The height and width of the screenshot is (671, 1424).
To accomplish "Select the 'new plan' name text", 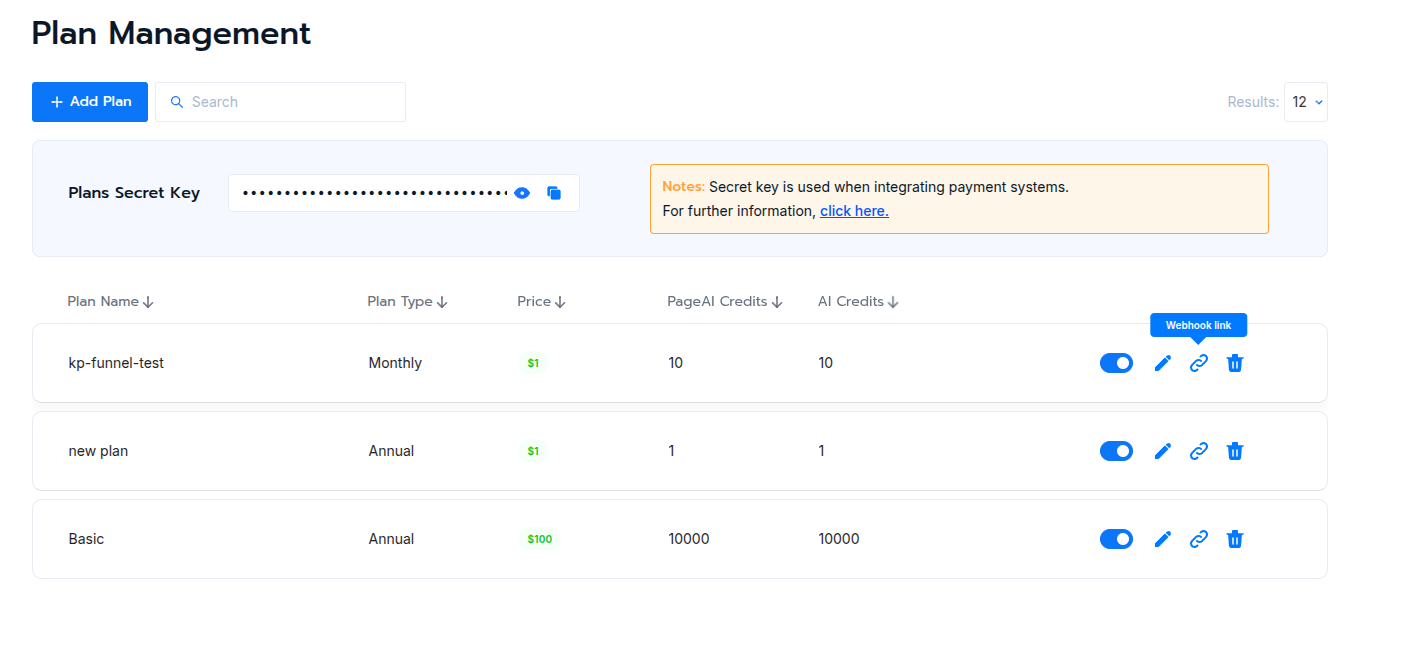I will (x=98, y=451).
